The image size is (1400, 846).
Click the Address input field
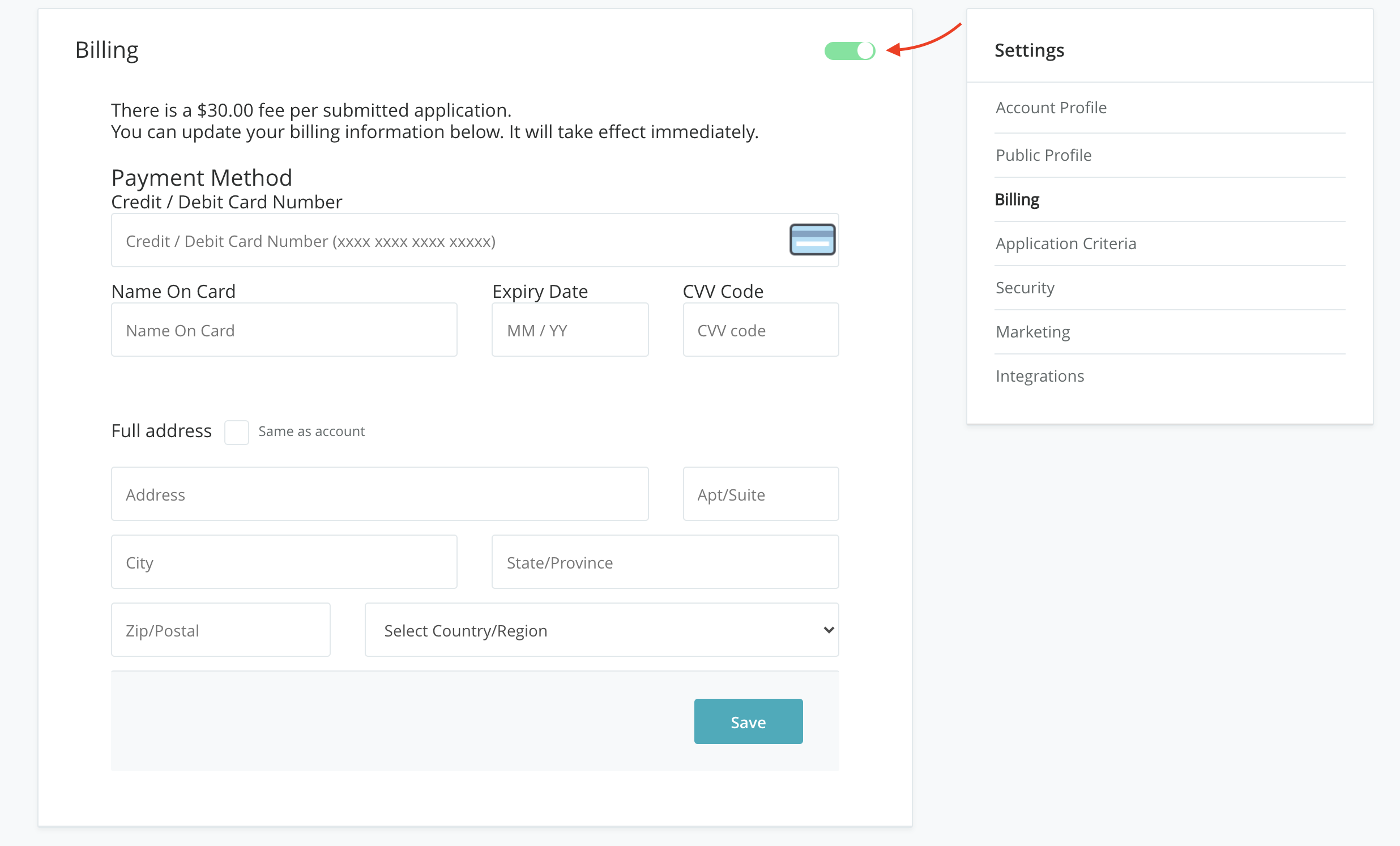(x=379, y=494)
